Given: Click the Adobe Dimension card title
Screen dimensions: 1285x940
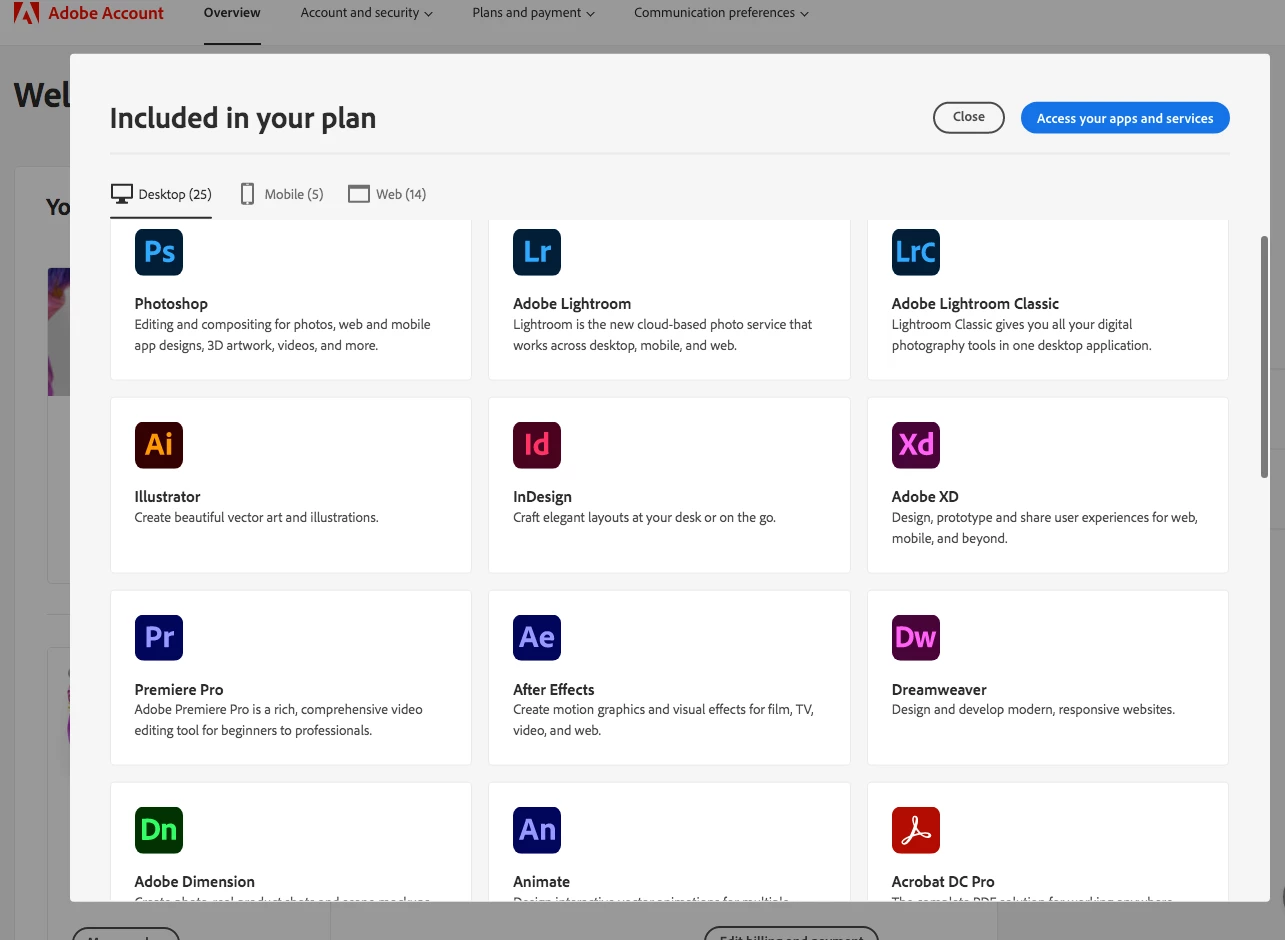Looking at the screenshot, I should tap(195, 882).
